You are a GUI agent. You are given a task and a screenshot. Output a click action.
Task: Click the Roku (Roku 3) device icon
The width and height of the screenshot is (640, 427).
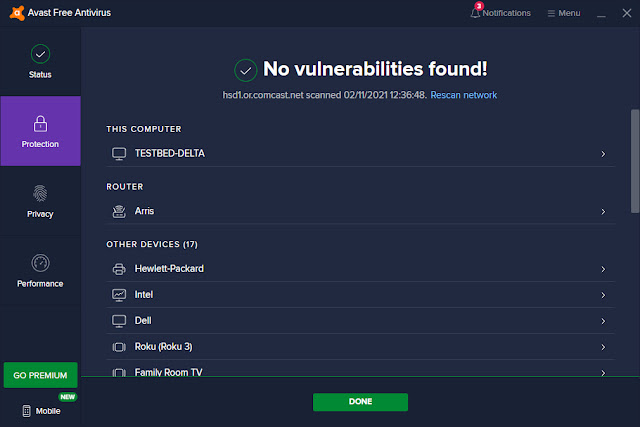tap(119, 347)
